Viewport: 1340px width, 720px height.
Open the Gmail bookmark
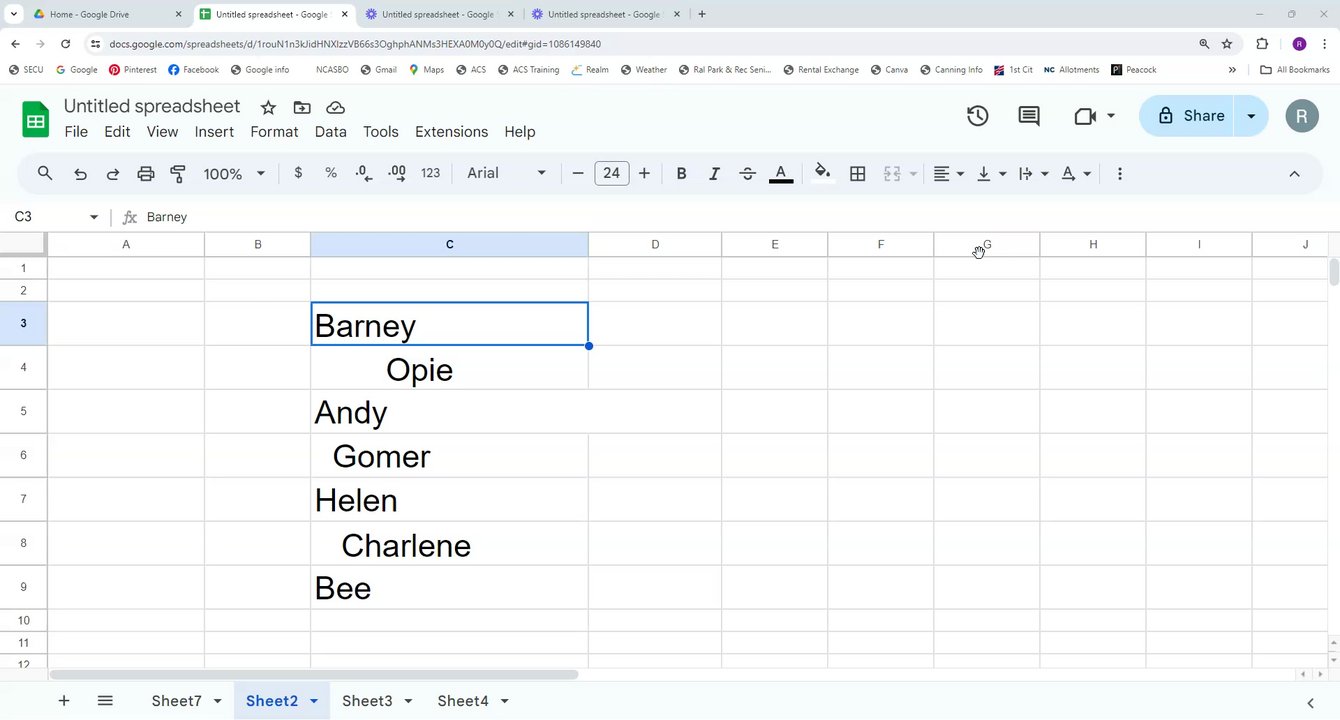(x=378, y=70)
